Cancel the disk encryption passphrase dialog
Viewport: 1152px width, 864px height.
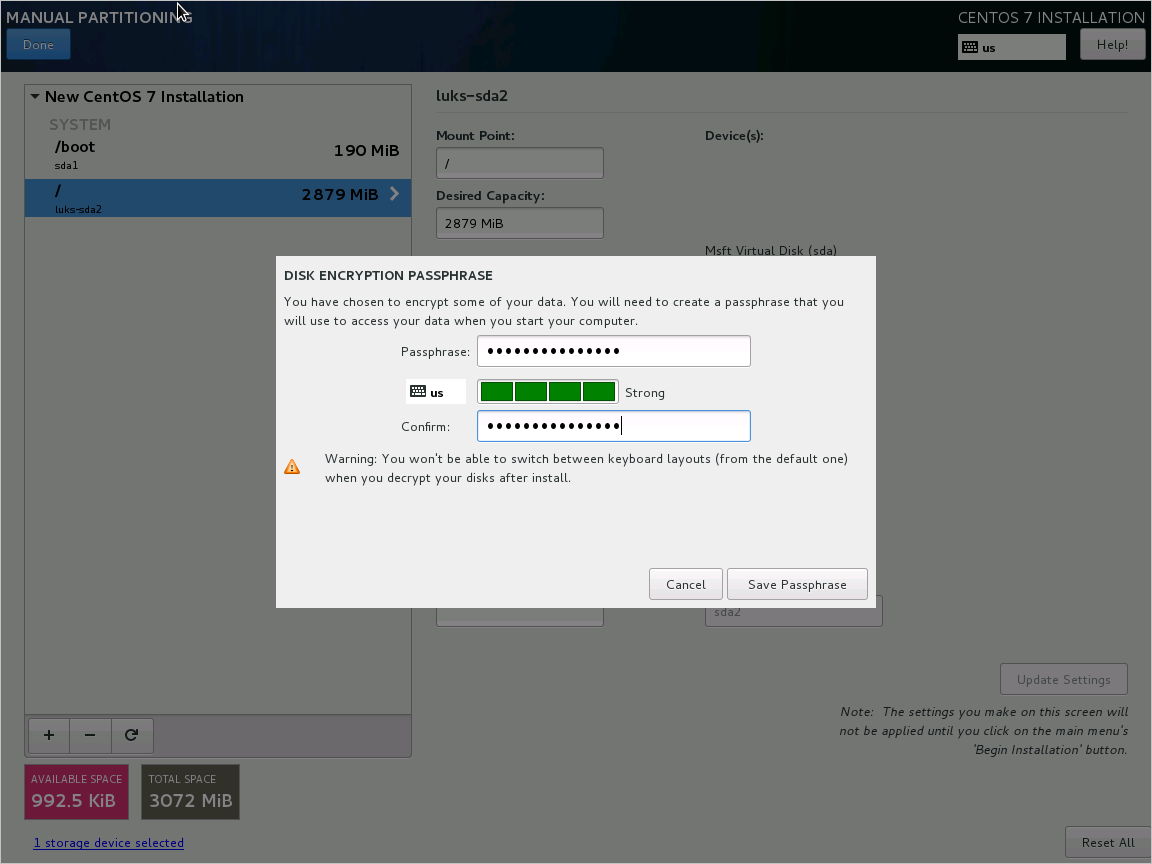click(685, 584)
